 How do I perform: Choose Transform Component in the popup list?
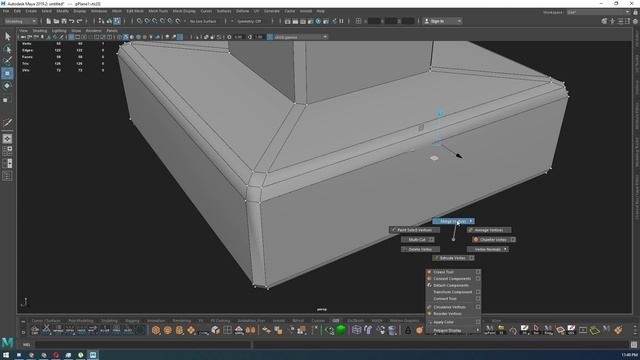tap(453, 292)
